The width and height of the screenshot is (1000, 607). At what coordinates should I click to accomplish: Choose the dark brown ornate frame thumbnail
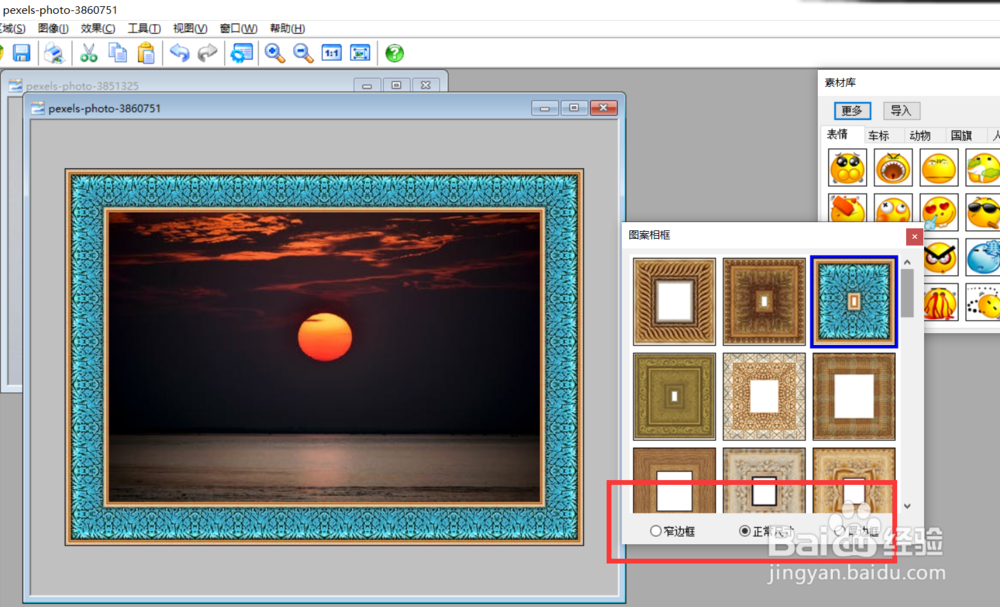point(764,302)
